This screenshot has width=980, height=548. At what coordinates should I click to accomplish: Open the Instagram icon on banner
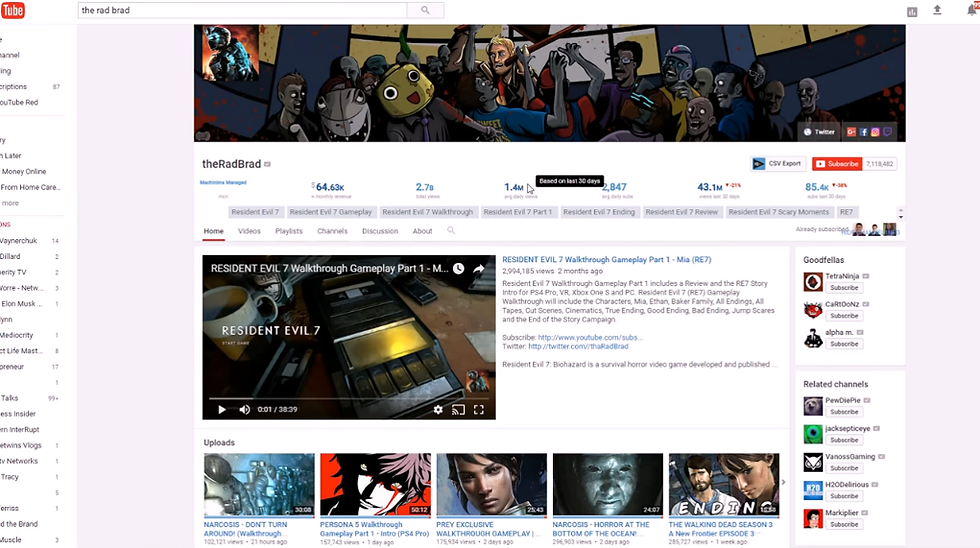[x=875, y=132]
